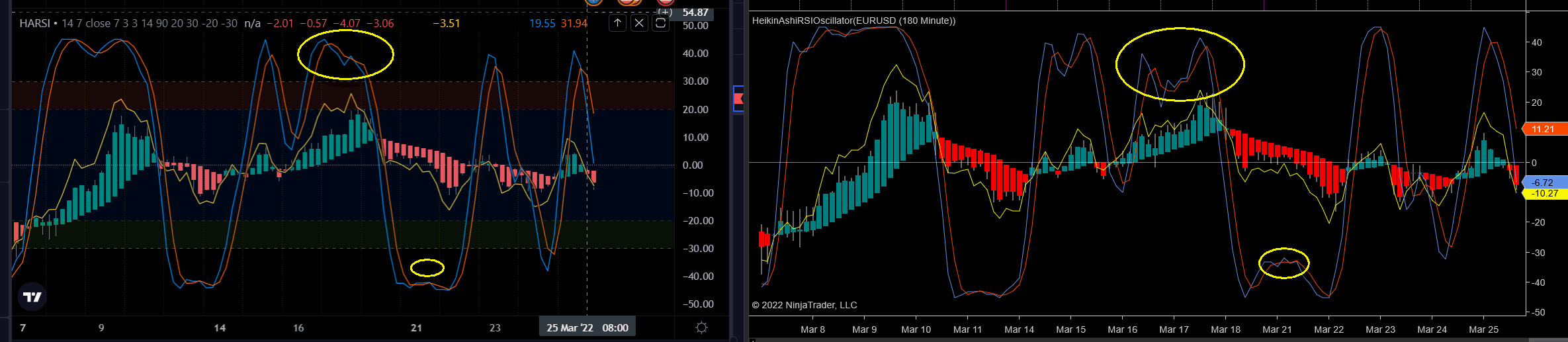Delete the HARSI pane with X icon
This screenshot has height=342, width=1568.
tap(639, 23)
